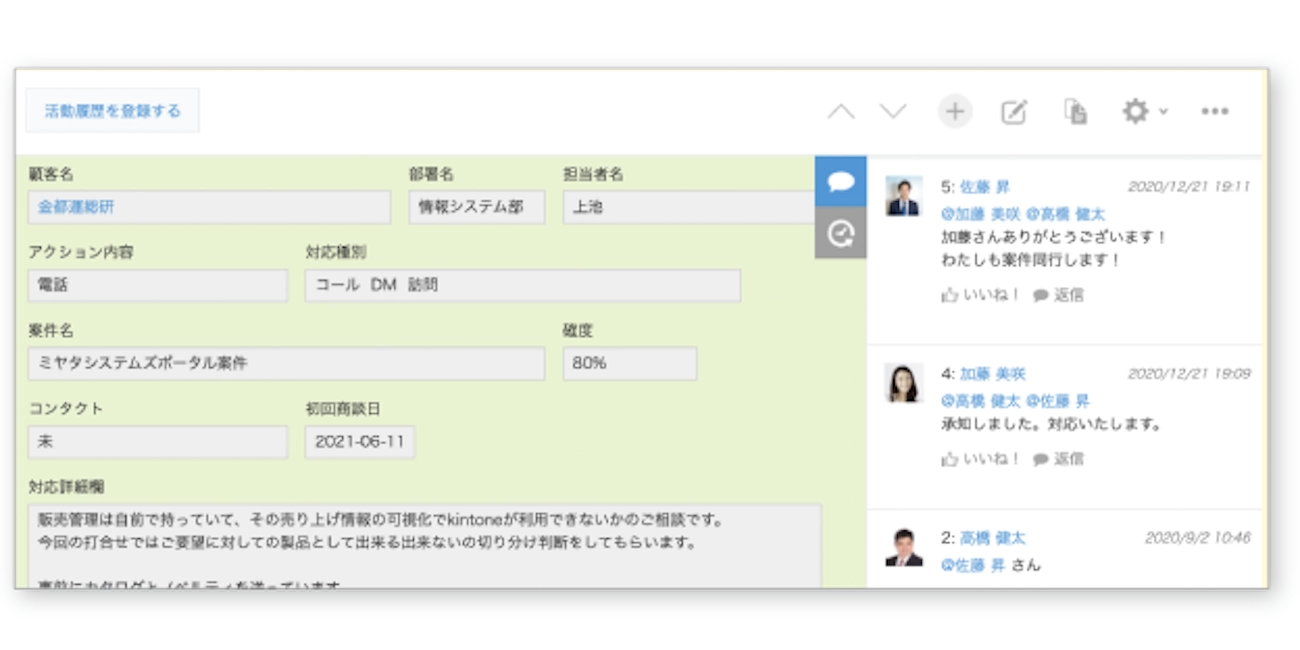Go to previous record with up arrow
The image size is (1300, 650).
[x=841, y=112]
